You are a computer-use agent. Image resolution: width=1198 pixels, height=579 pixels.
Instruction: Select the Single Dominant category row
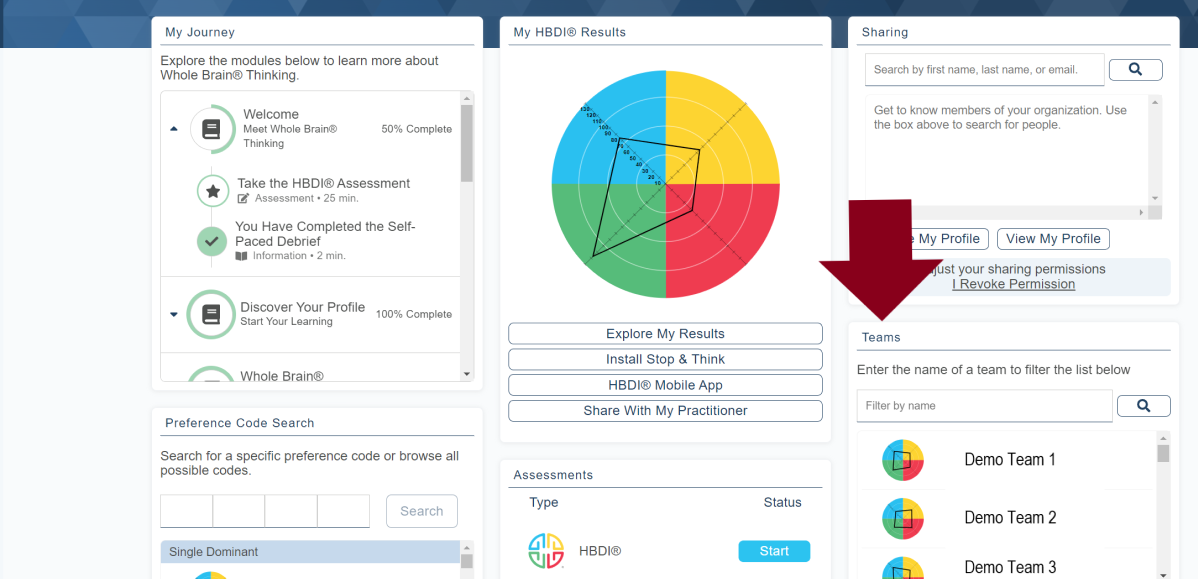pos(310,552)
